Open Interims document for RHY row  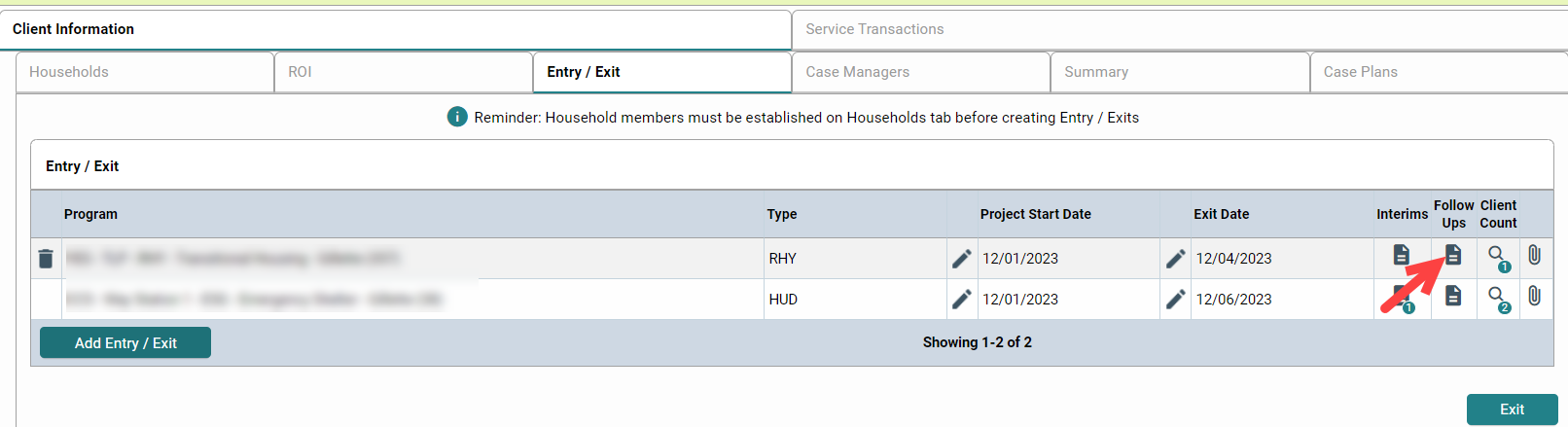click(x=1401, y=255)
